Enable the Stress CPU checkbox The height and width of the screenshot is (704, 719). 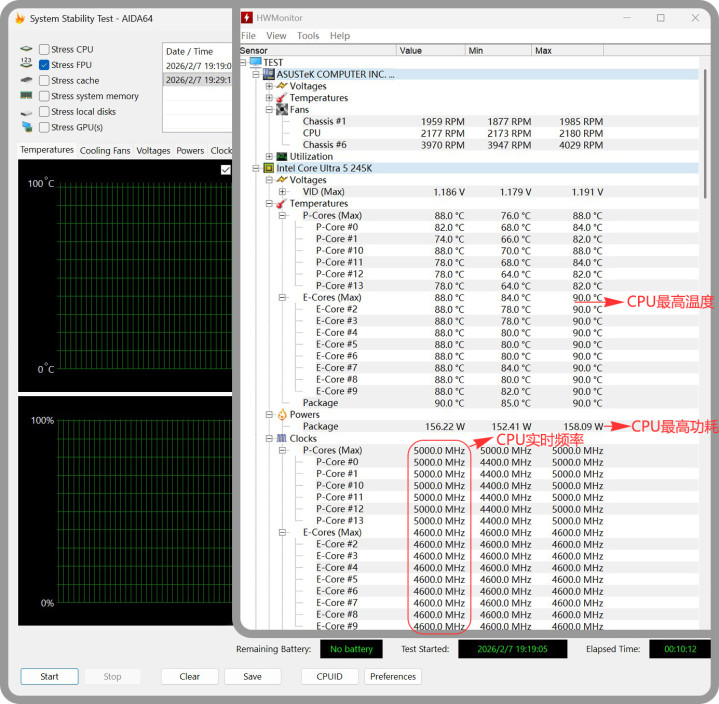pos(44,49)
